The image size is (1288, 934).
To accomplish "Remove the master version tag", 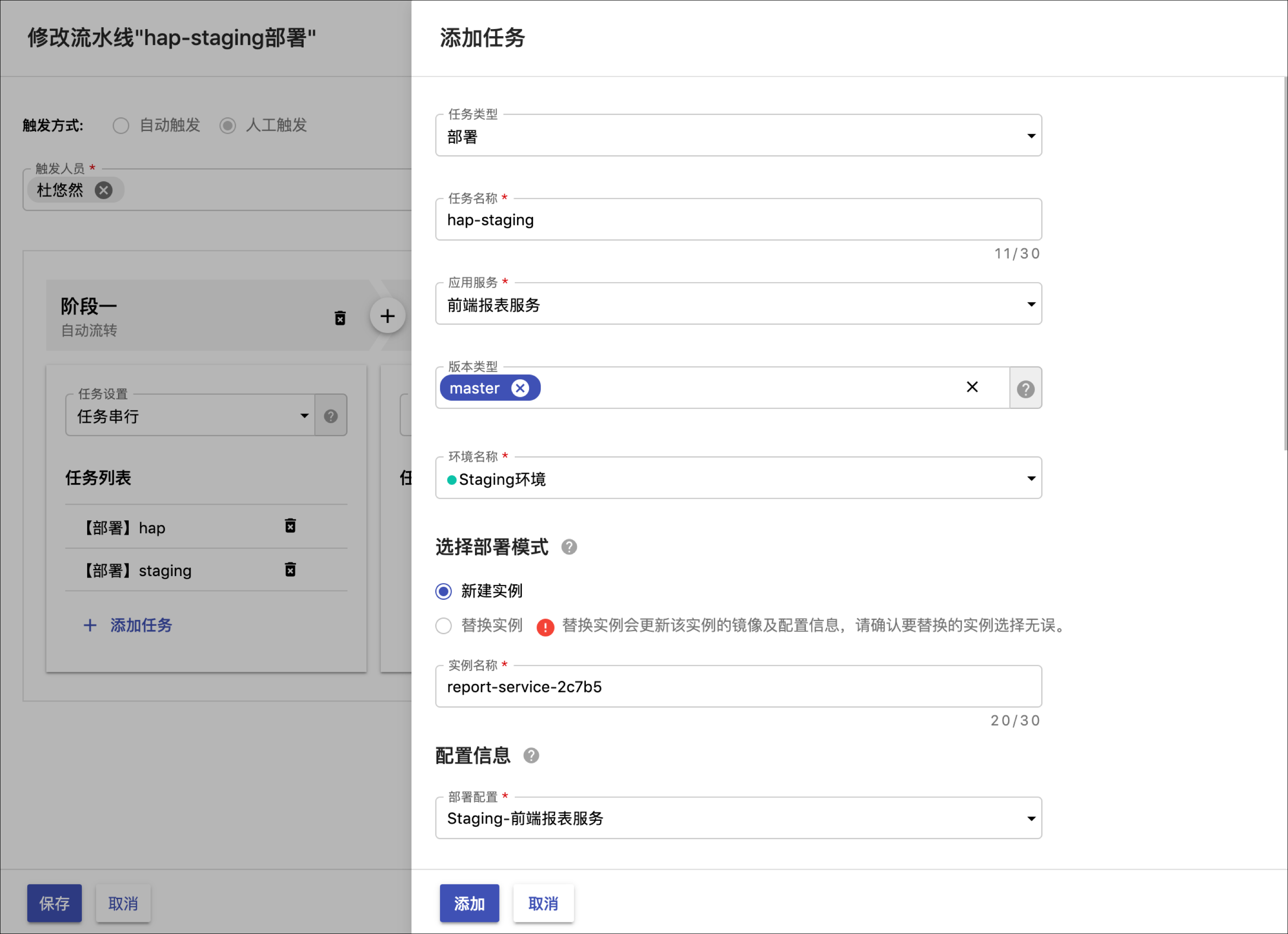I will [520, 388].
